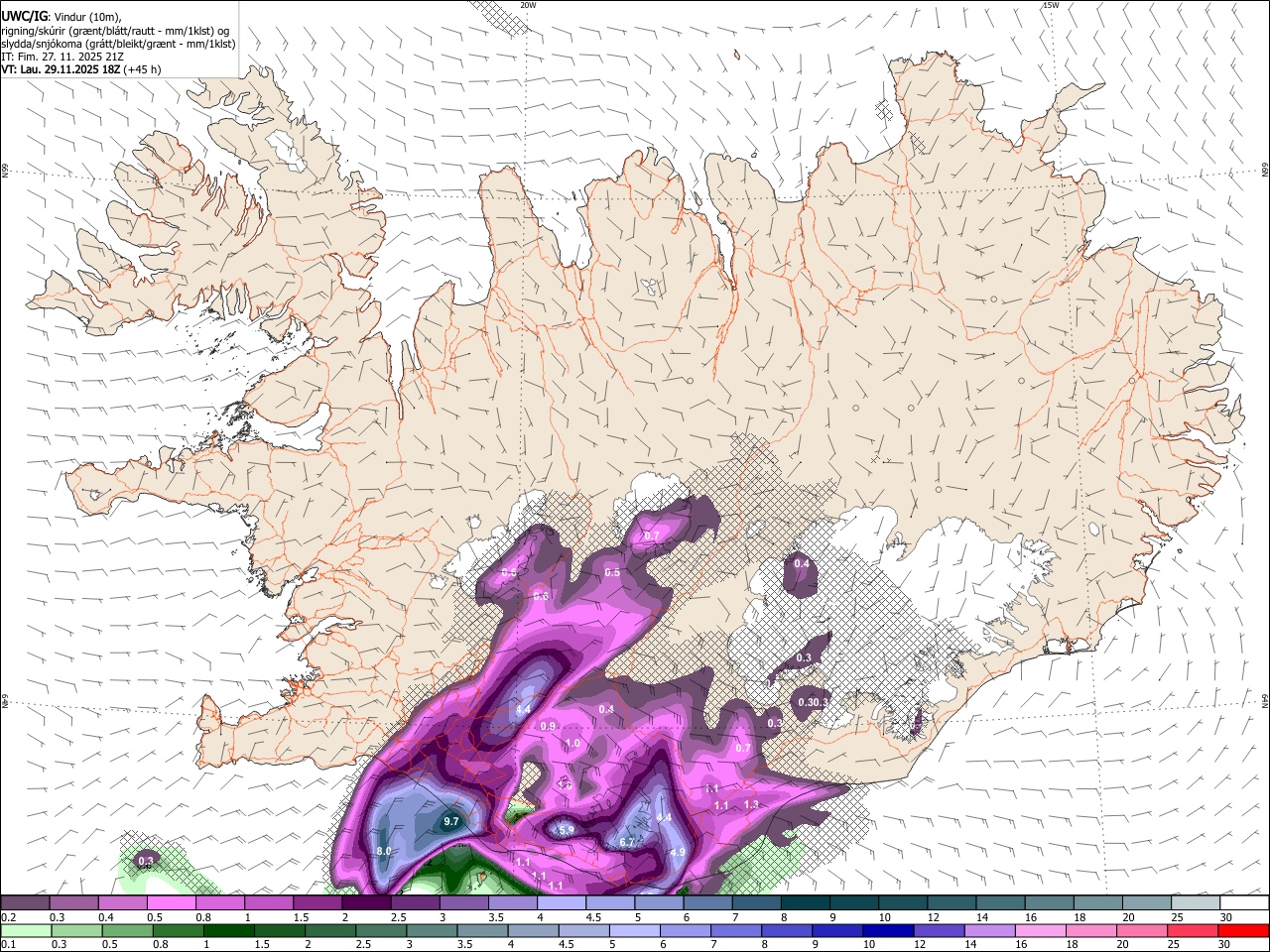Click the deep blue lower swatch labeled 10

[x=888, y=930]
